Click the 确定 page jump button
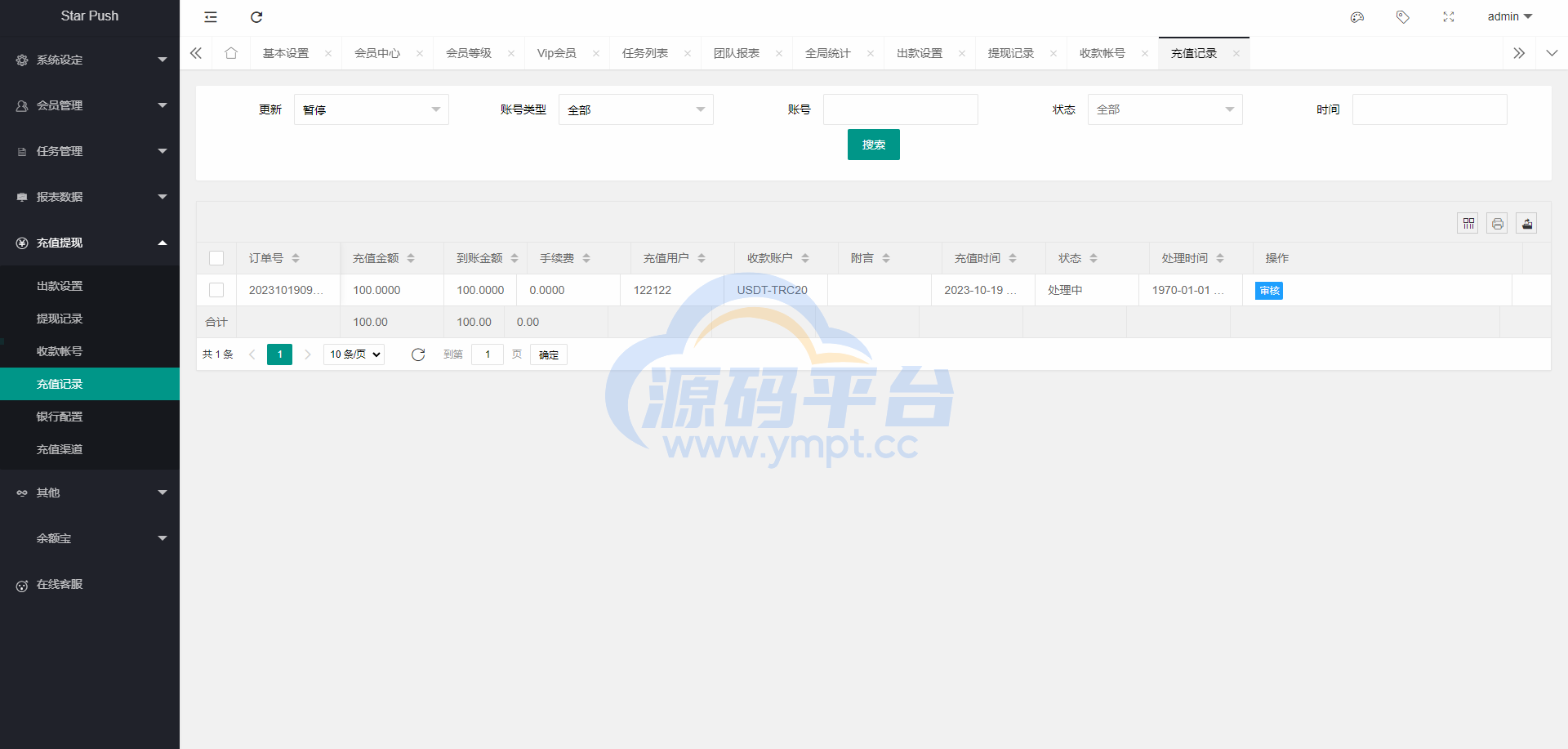Image resolution: width=1568 pixels, height=749 pixels. 549,354
